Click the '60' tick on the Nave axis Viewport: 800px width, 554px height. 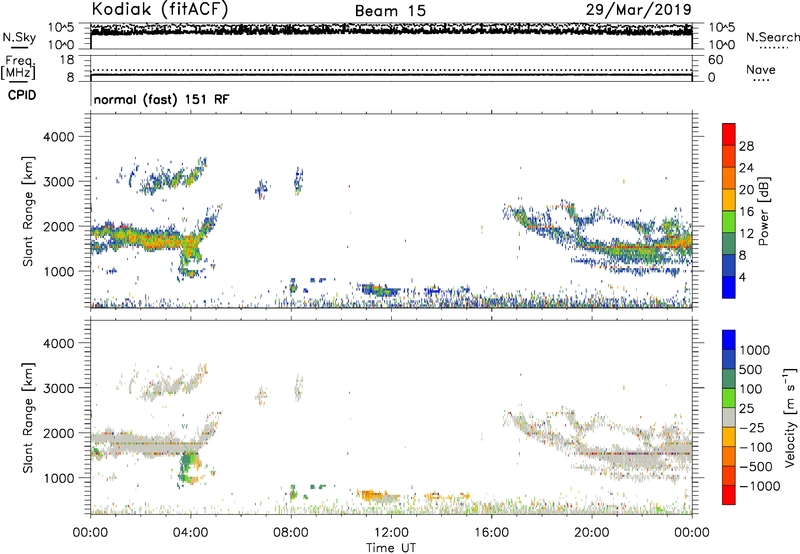tap(715, 60)
